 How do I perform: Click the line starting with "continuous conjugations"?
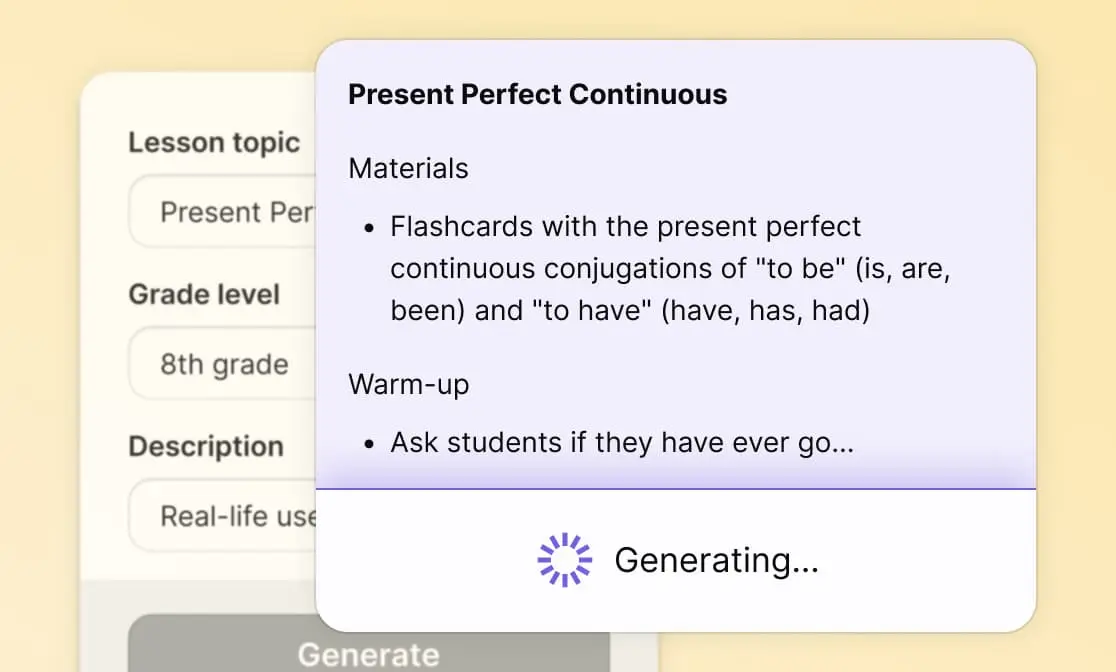[670, 269]
